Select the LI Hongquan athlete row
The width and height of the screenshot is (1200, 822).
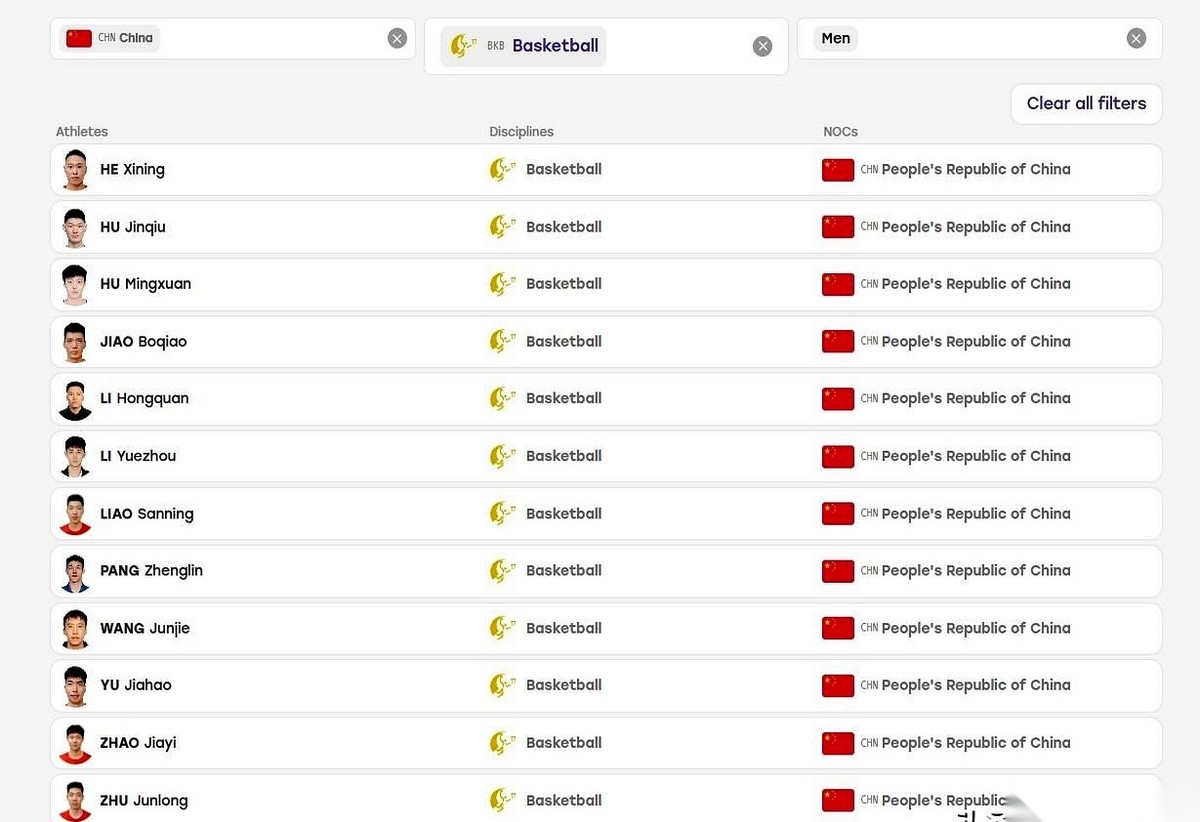[606, 399]
